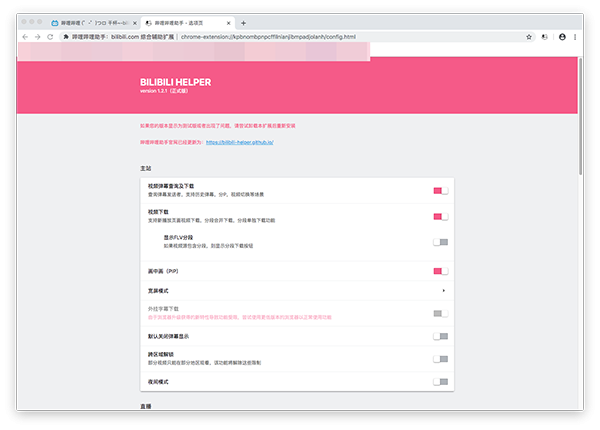The height and width of the screenshot is (430, 600).
Task: Open Chrome three-dot menu
Action: (x=575, y=37)
